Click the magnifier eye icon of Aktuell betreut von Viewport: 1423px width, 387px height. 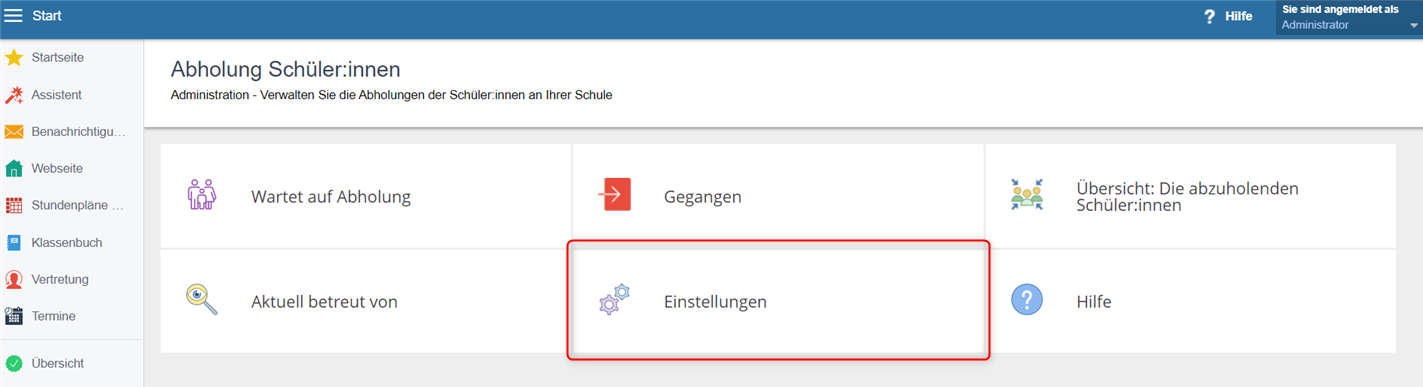202,300
